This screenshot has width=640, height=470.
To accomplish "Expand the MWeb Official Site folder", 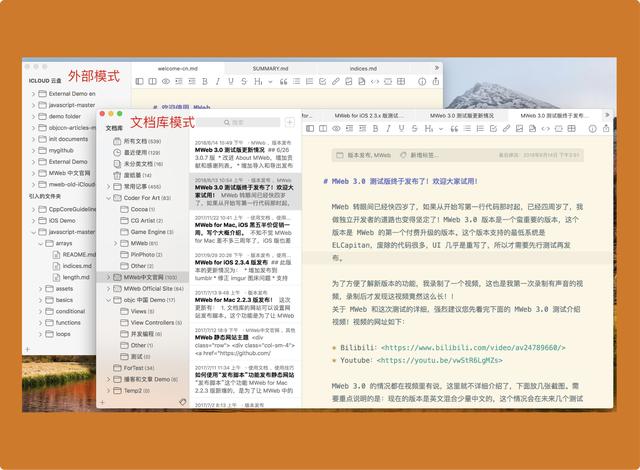I will tap(109, 288).
